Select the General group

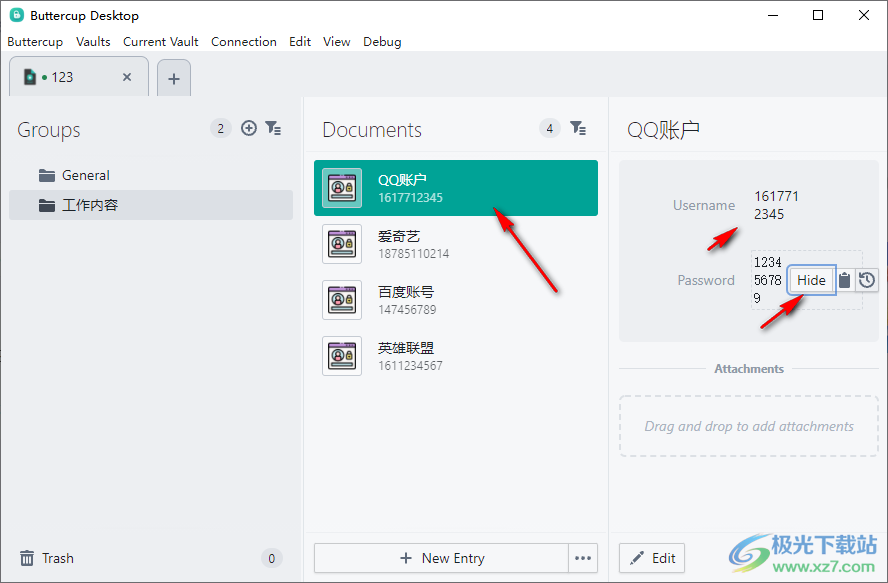point(151,176)
